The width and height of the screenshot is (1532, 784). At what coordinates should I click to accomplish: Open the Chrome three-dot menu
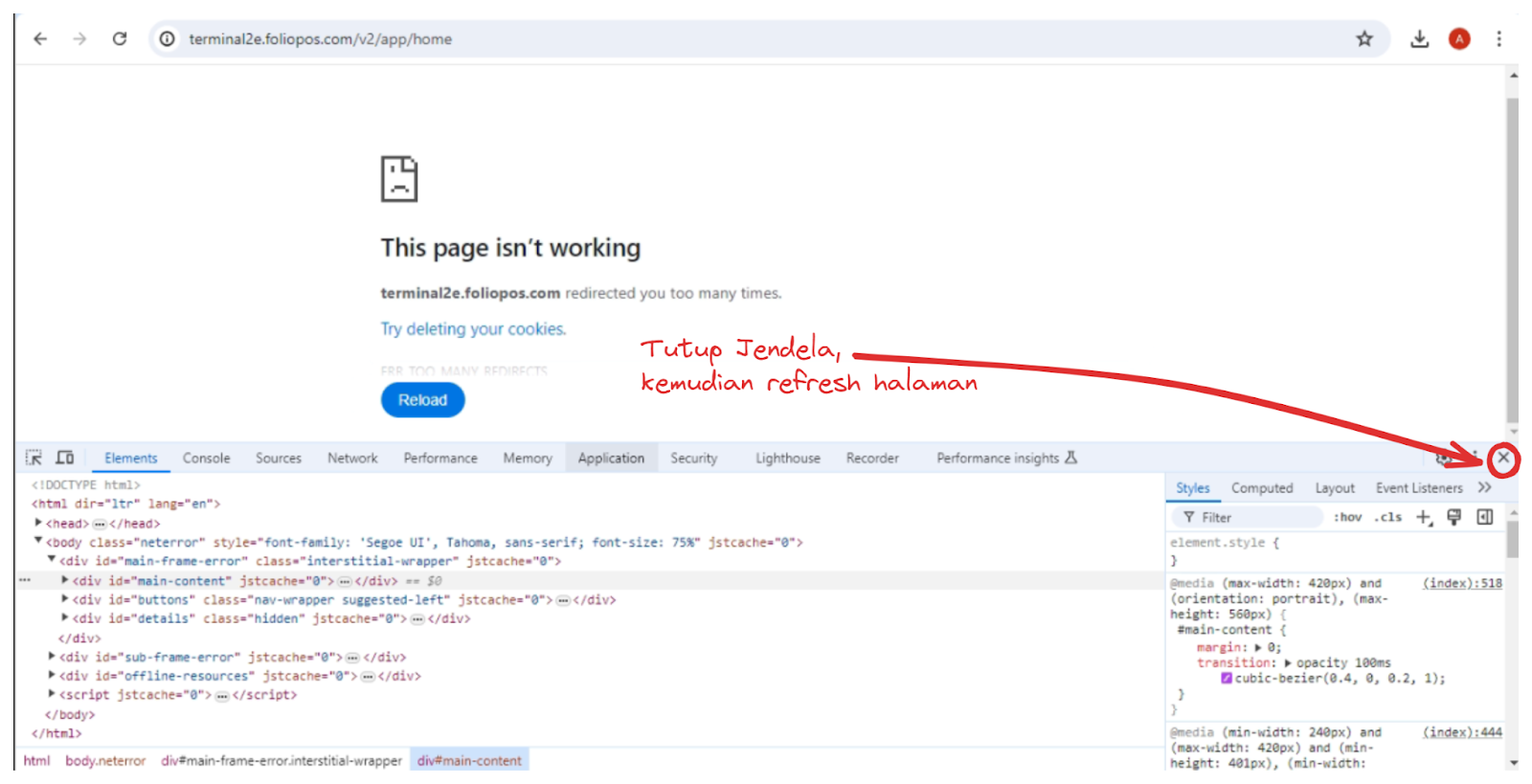click(x=1499, y=39)
